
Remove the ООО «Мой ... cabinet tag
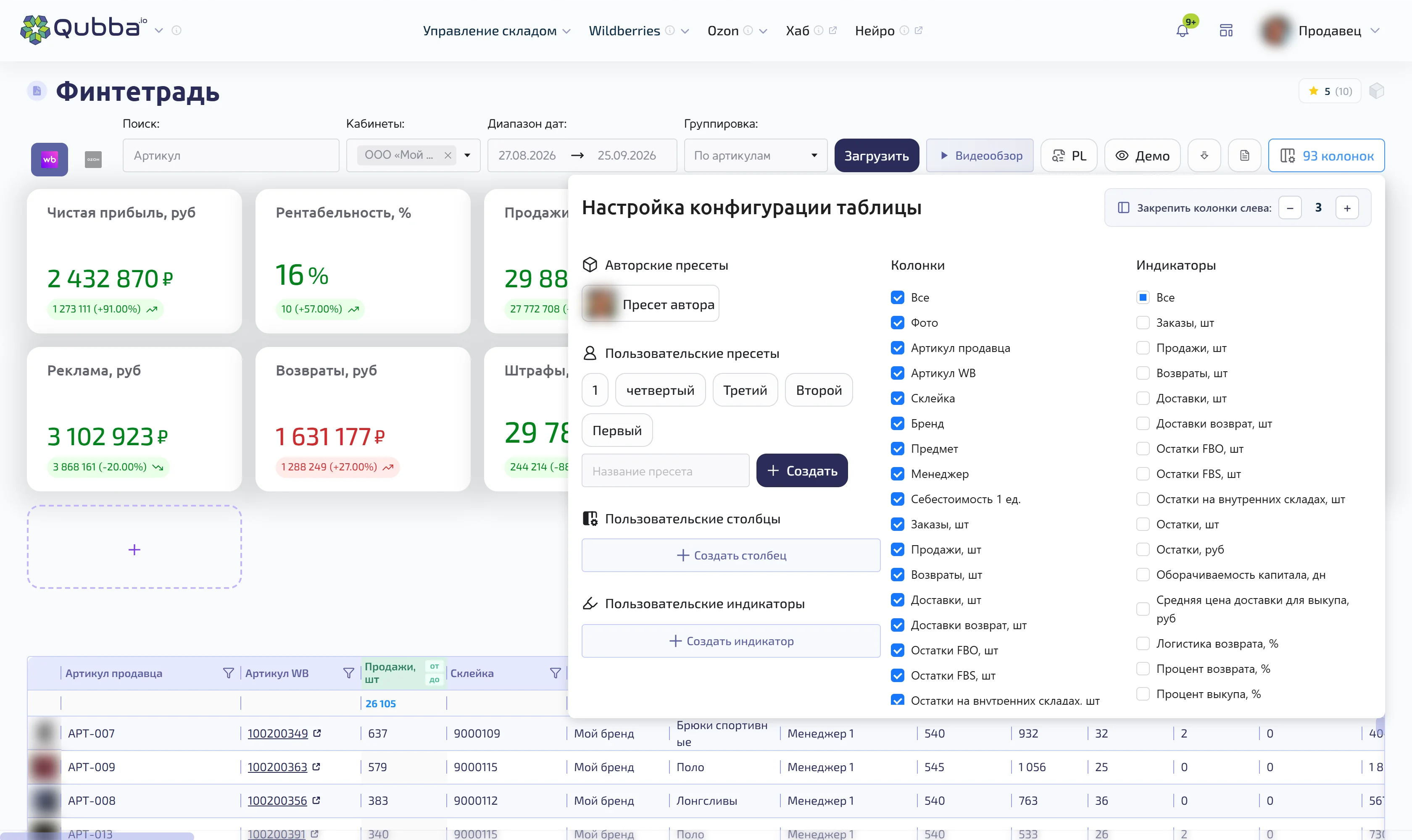click(448, 155)
